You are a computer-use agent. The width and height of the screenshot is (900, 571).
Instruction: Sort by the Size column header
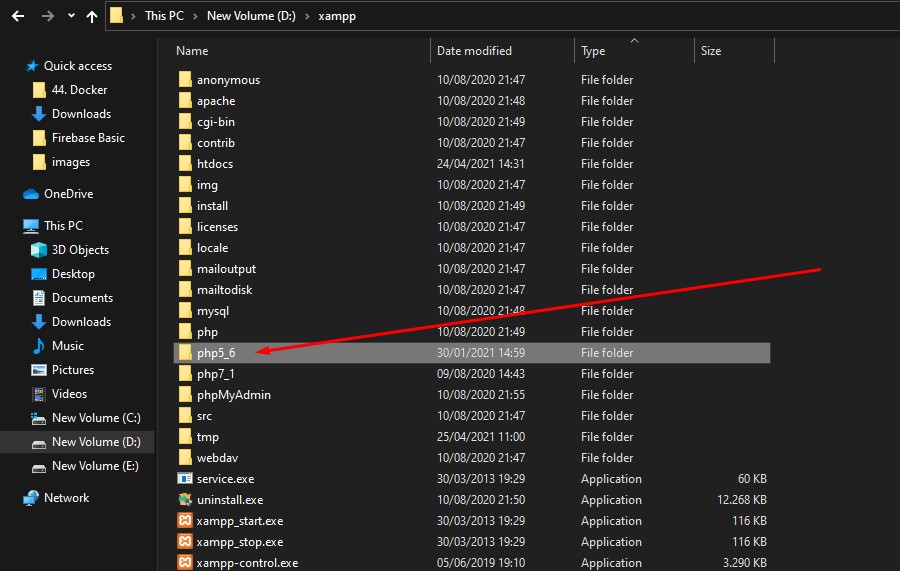[x=711, y=51]
